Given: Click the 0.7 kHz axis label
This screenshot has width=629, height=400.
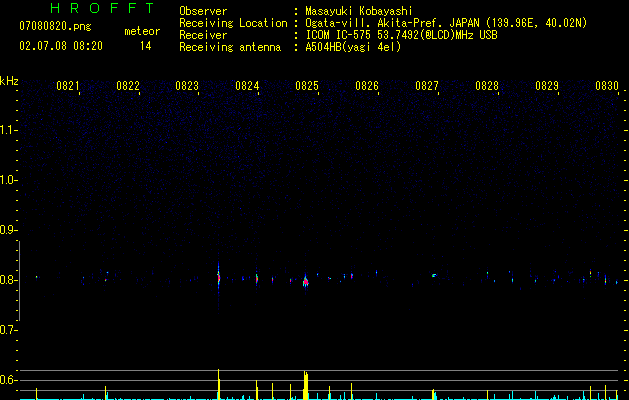Looking at the screenshot, I should [8, 330].
